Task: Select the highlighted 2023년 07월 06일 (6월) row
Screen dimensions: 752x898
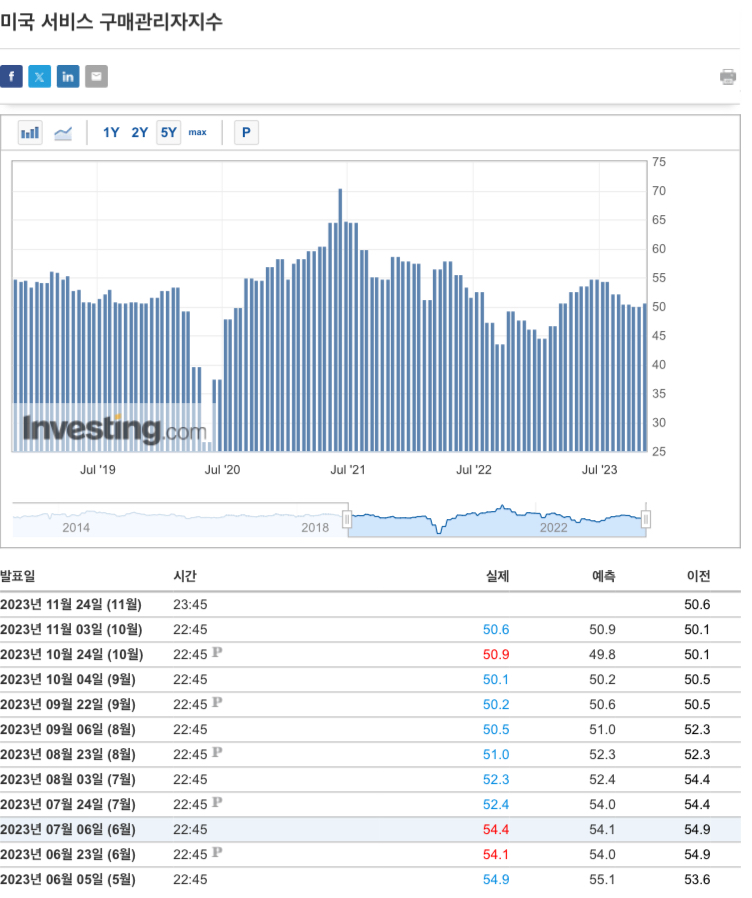Action: [x=370, y=830]
